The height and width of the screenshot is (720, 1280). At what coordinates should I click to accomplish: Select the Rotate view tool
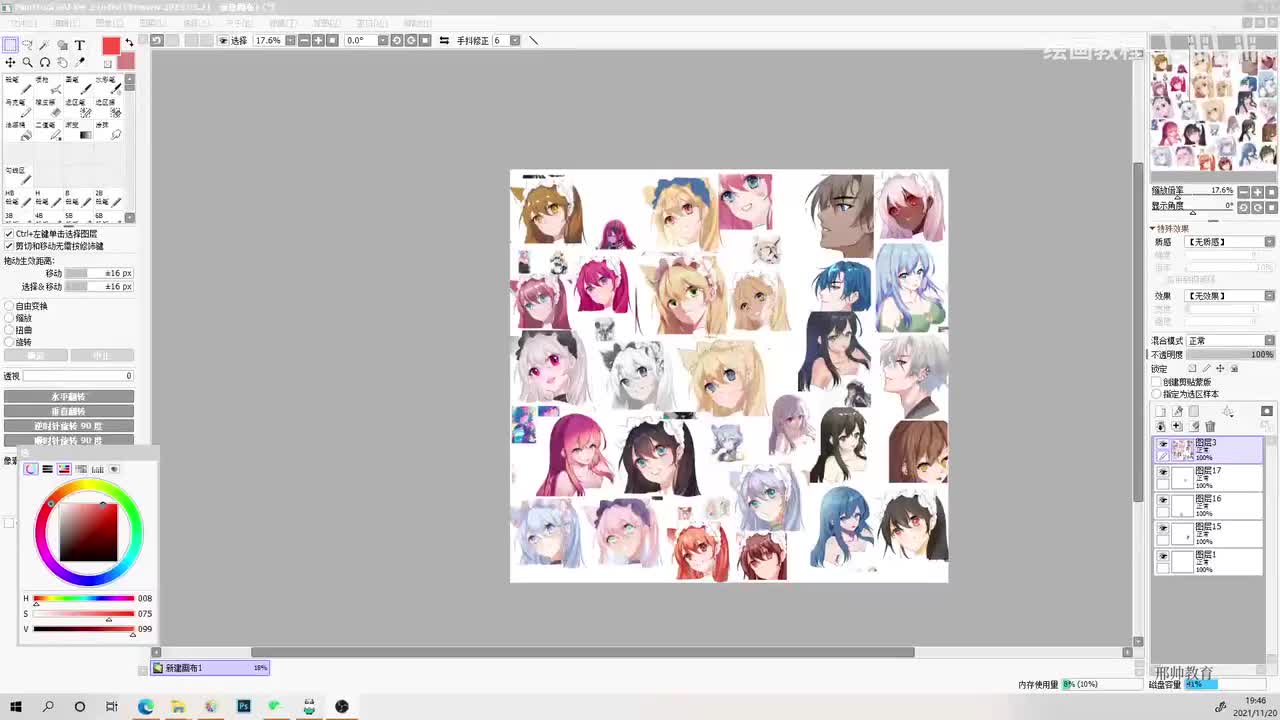[45, 62]
